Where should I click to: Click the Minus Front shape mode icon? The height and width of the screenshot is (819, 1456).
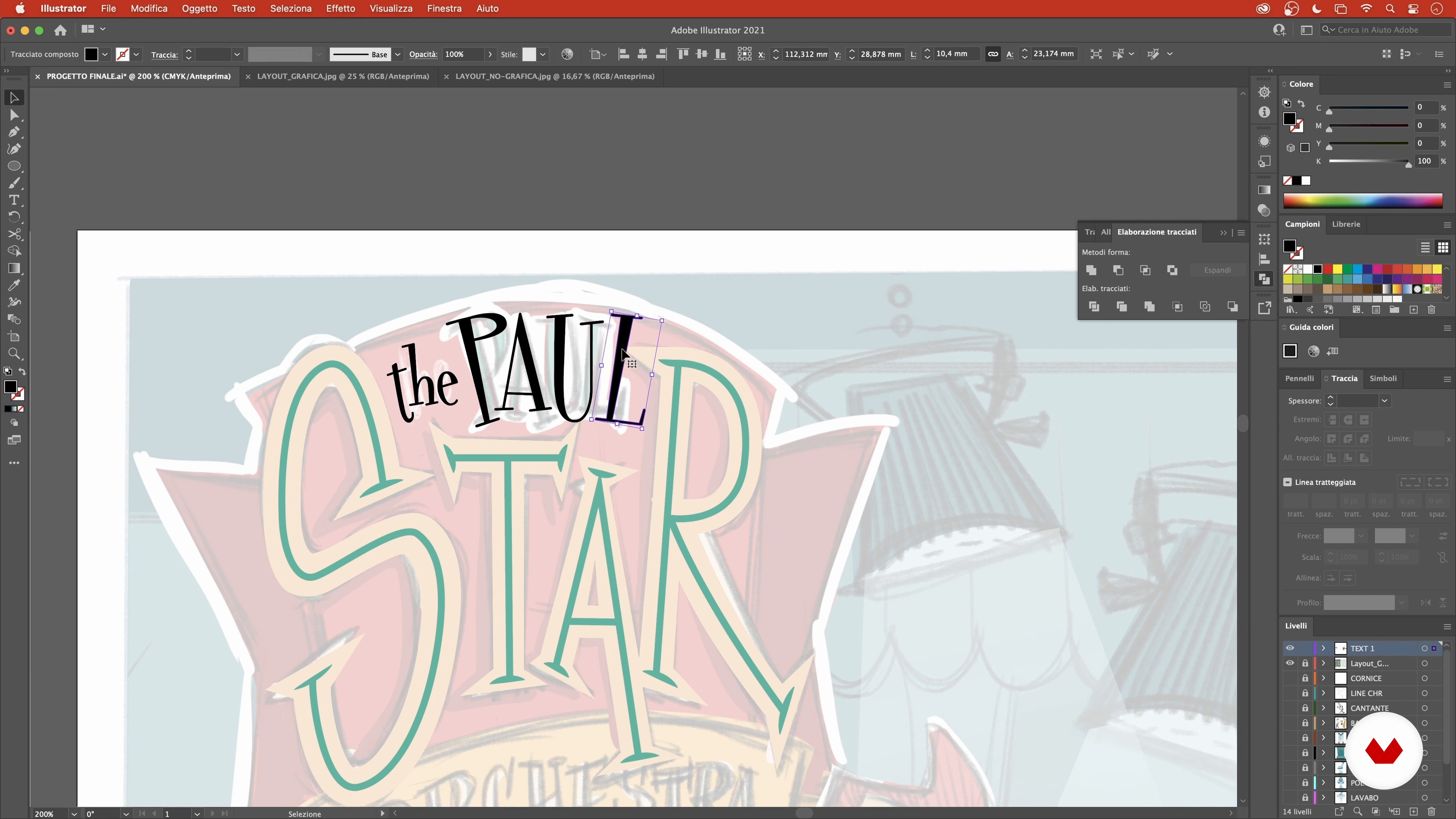(1118, 270)
